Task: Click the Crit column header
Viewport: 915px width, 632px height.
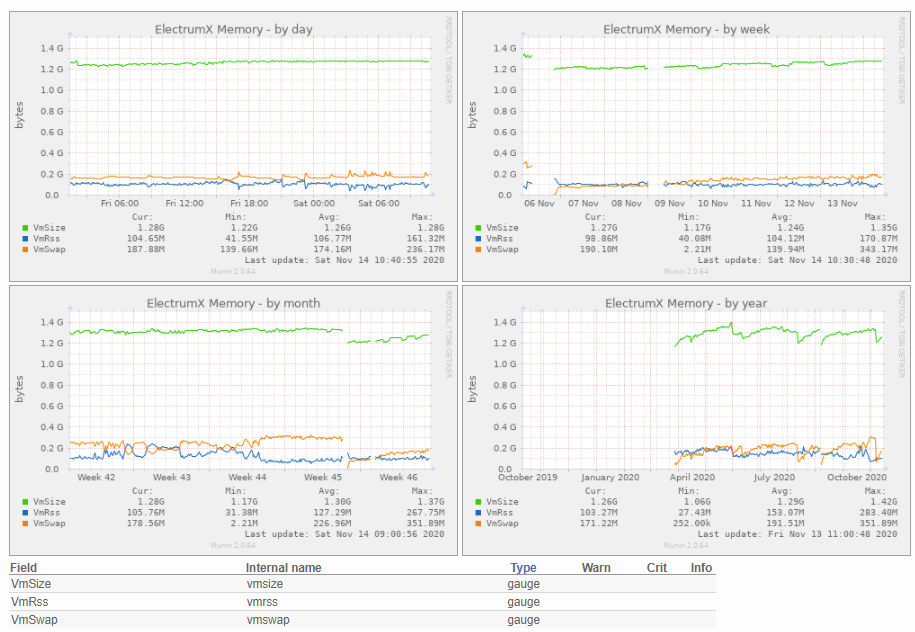Action: [656, 568]
